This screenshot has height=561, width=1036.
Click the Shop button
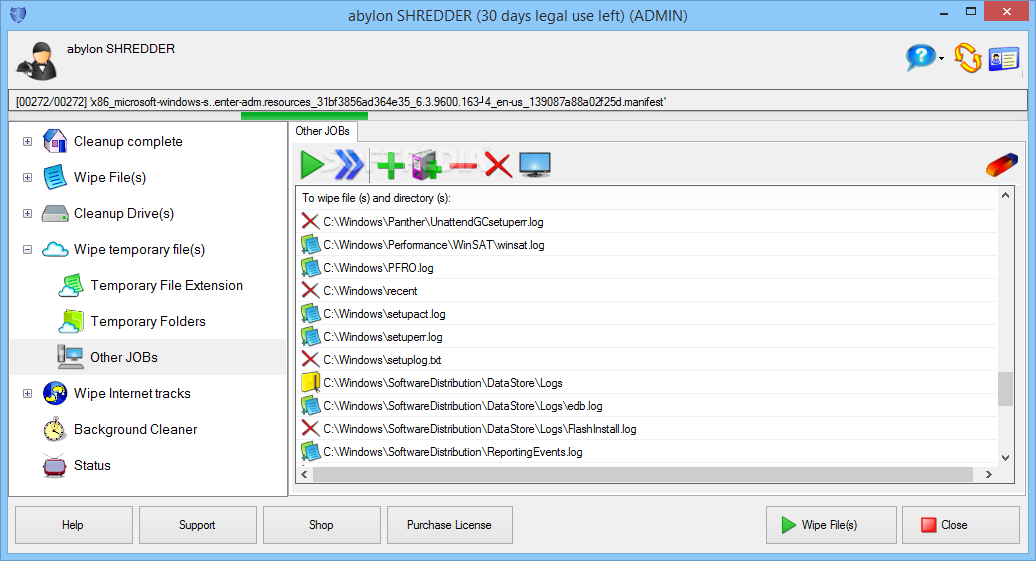[x=321, y=525]
